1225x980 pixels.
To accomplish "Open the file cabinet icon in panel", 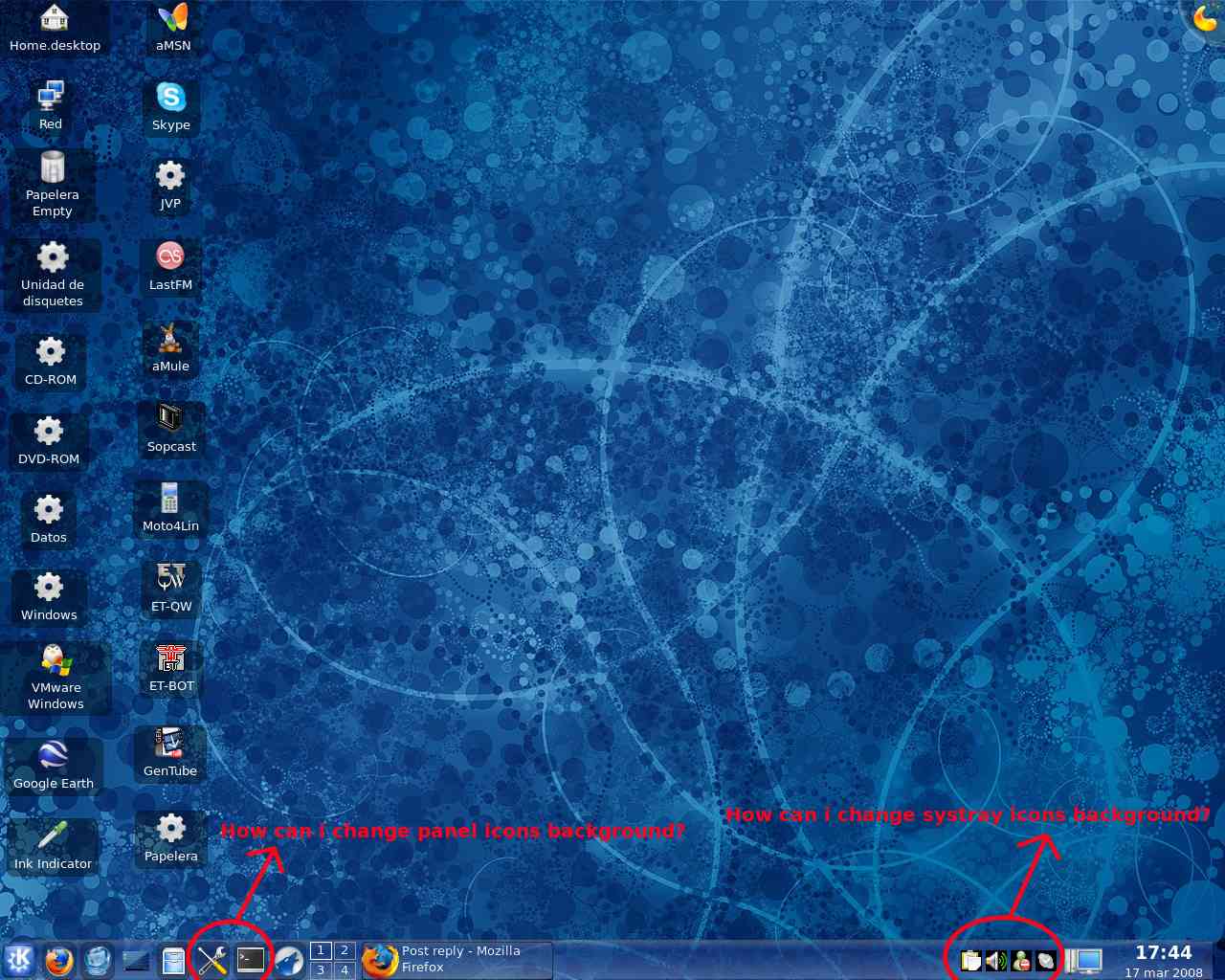I will tap(173, 960).
